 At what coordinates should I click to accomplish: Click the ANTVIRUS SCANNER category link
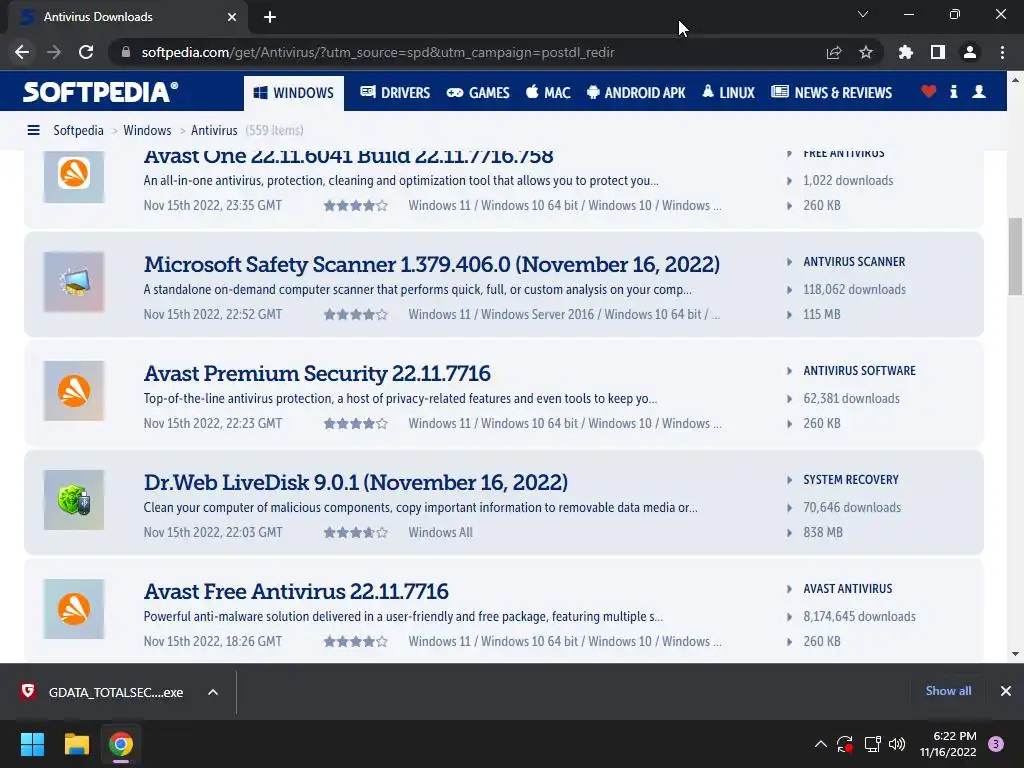tap(854, 262)
